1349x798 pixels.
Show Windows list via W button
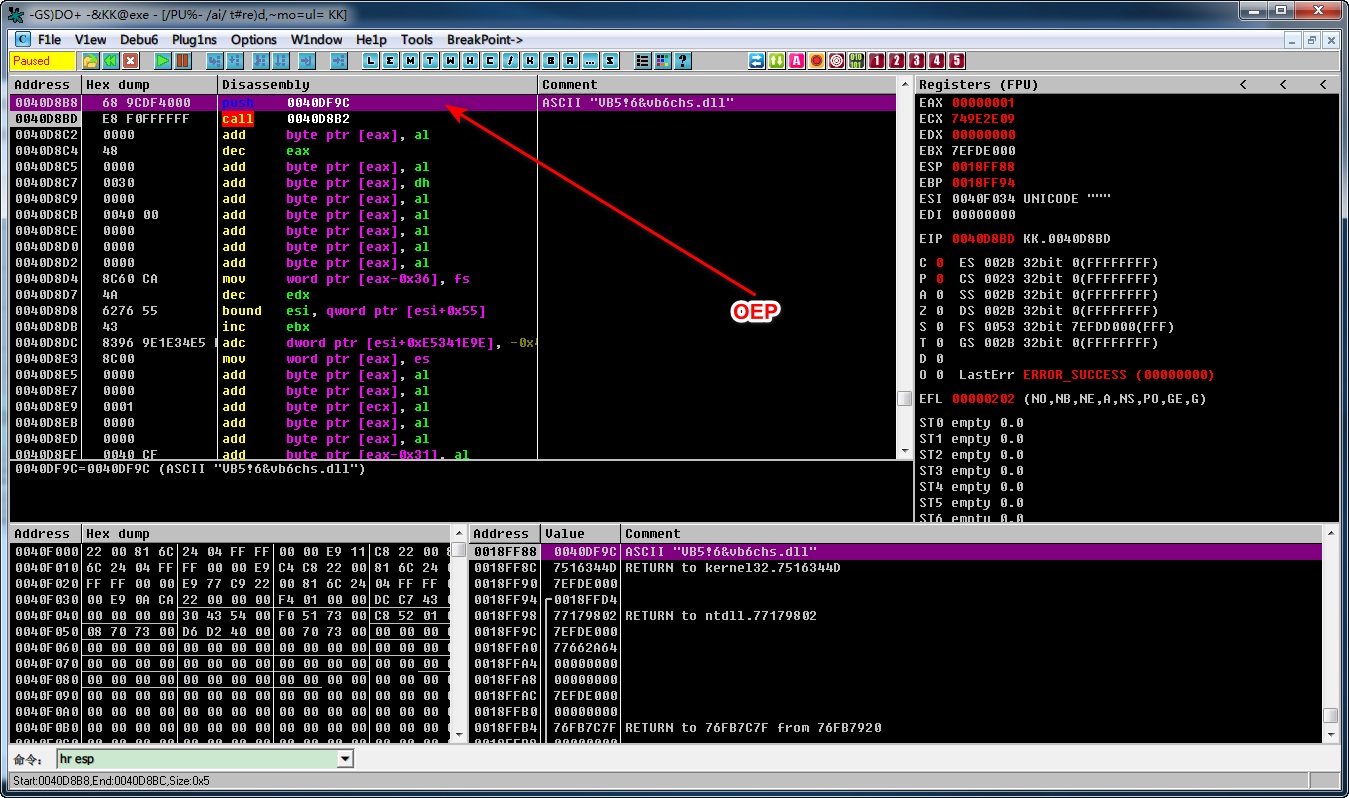pyautogui.click(x=450, y=61)
